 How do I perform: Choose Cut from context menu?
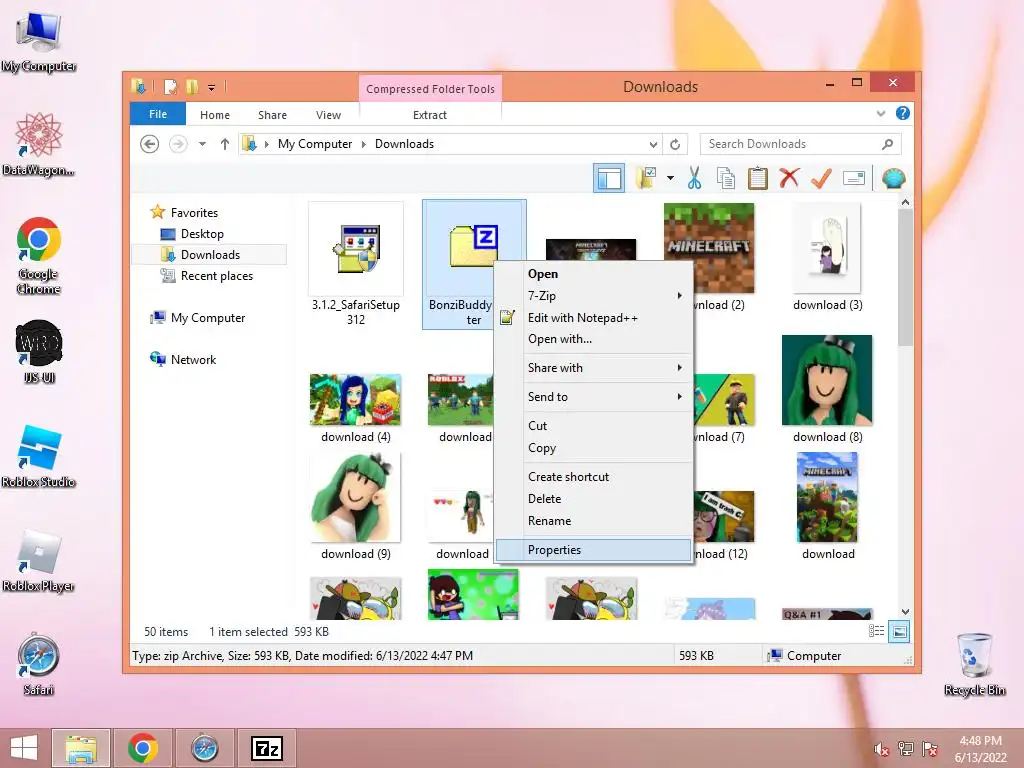(593, 426)
